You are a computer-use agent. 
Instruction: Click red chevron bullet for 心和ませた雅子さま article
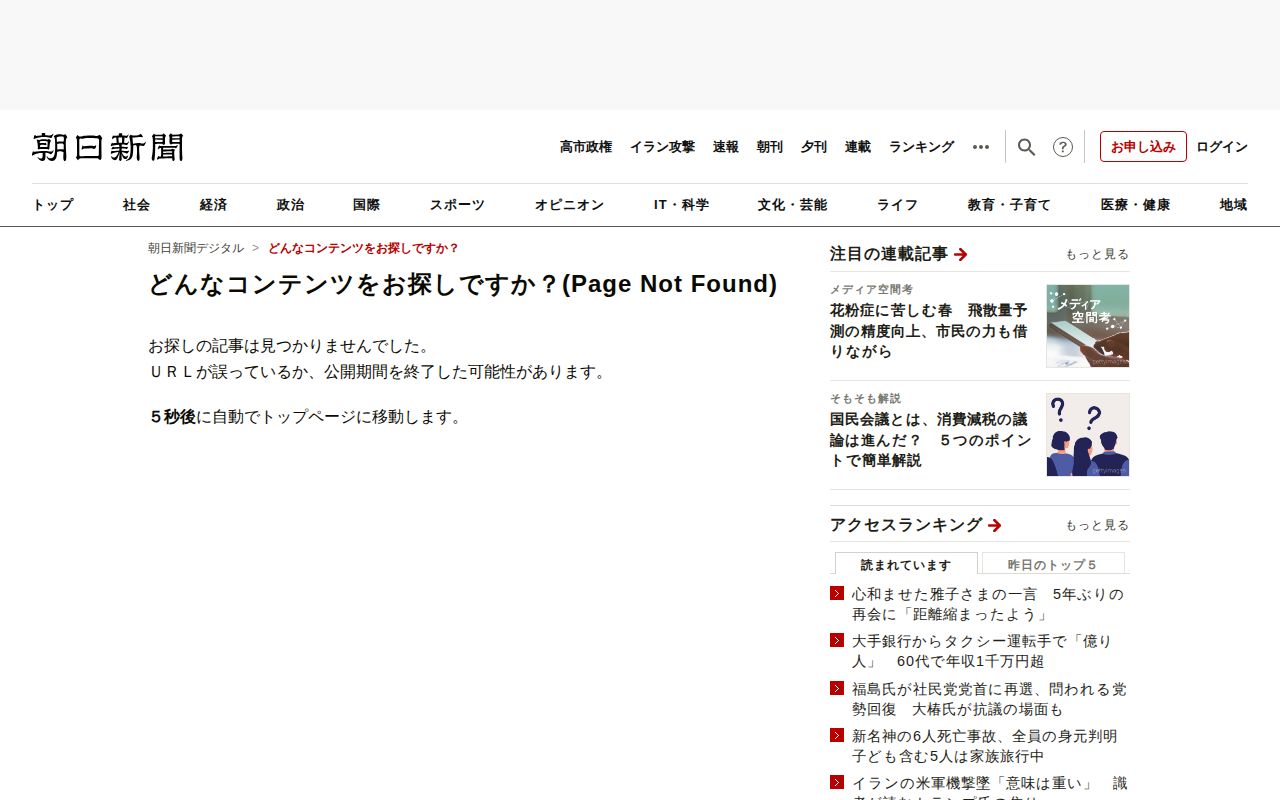pos(837,593)
